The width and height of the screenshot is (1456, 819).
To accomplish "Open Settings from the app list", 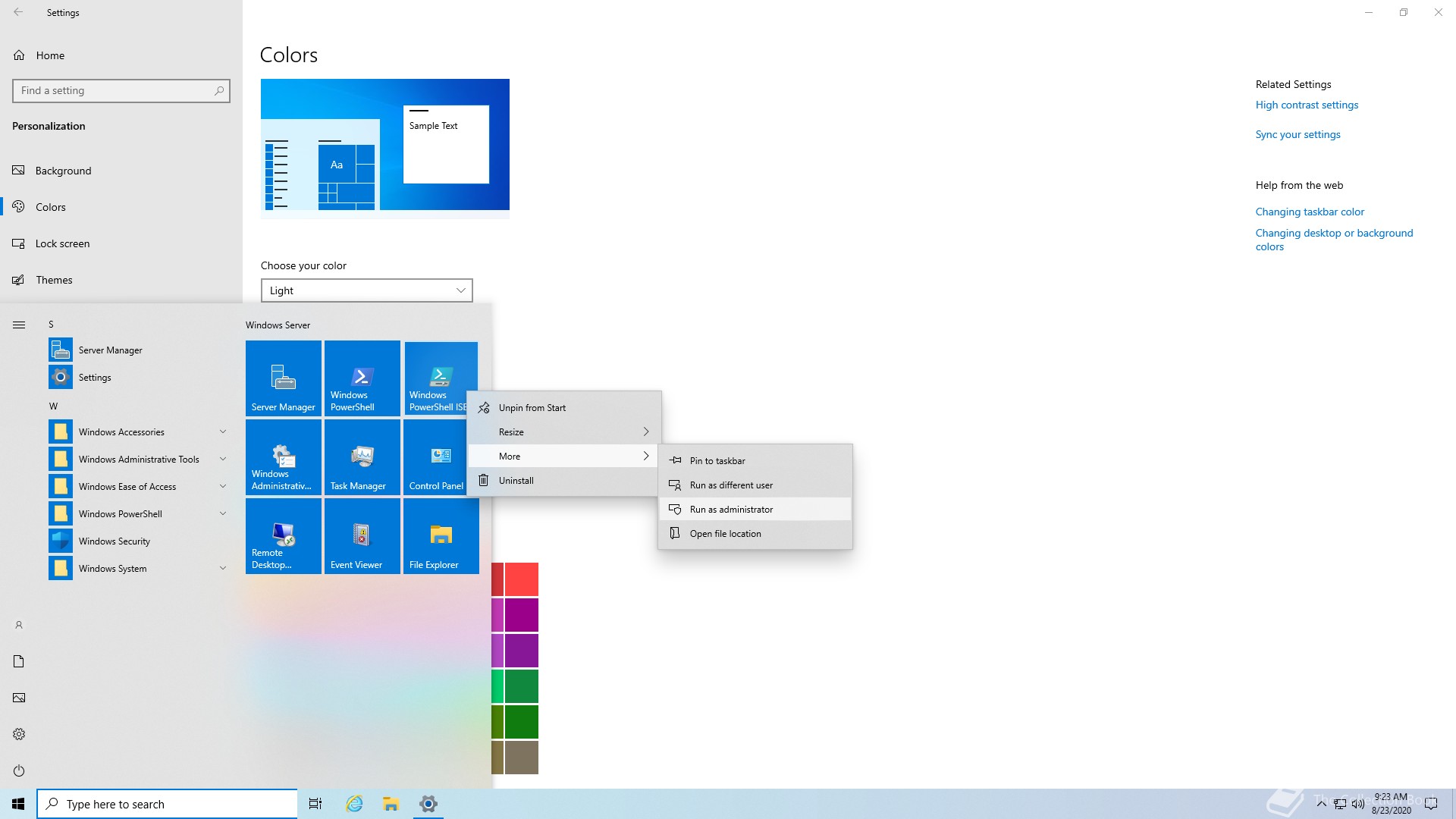I will coord(140,377).
